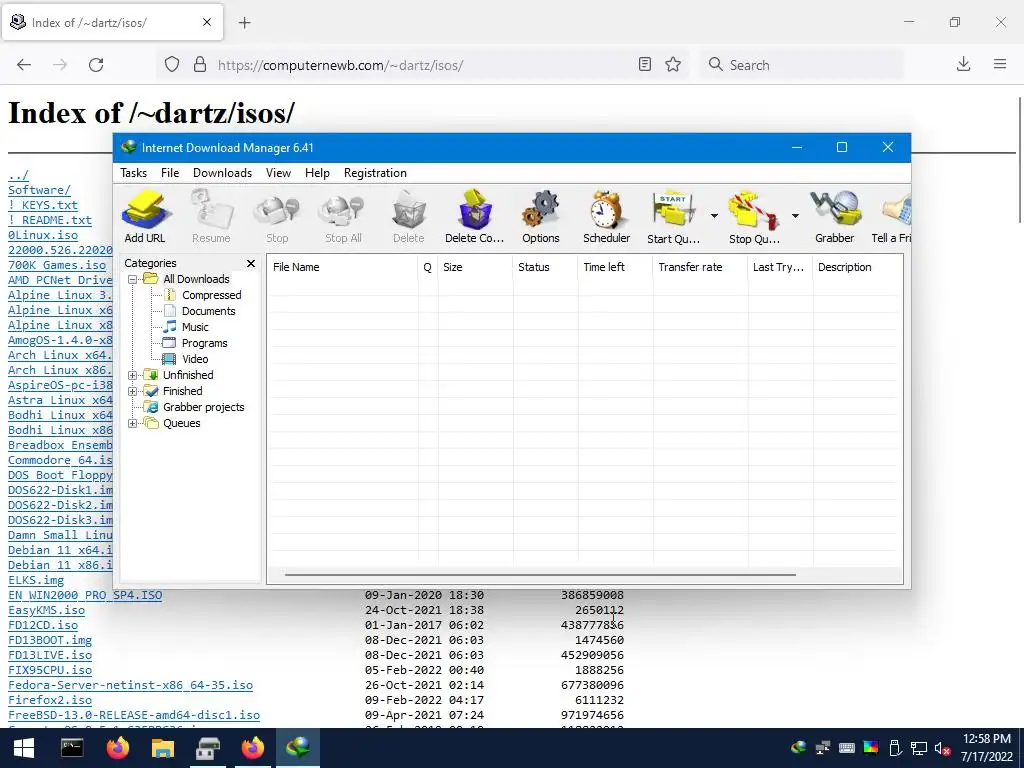Open the Software/ directory link

pos(39,190)
